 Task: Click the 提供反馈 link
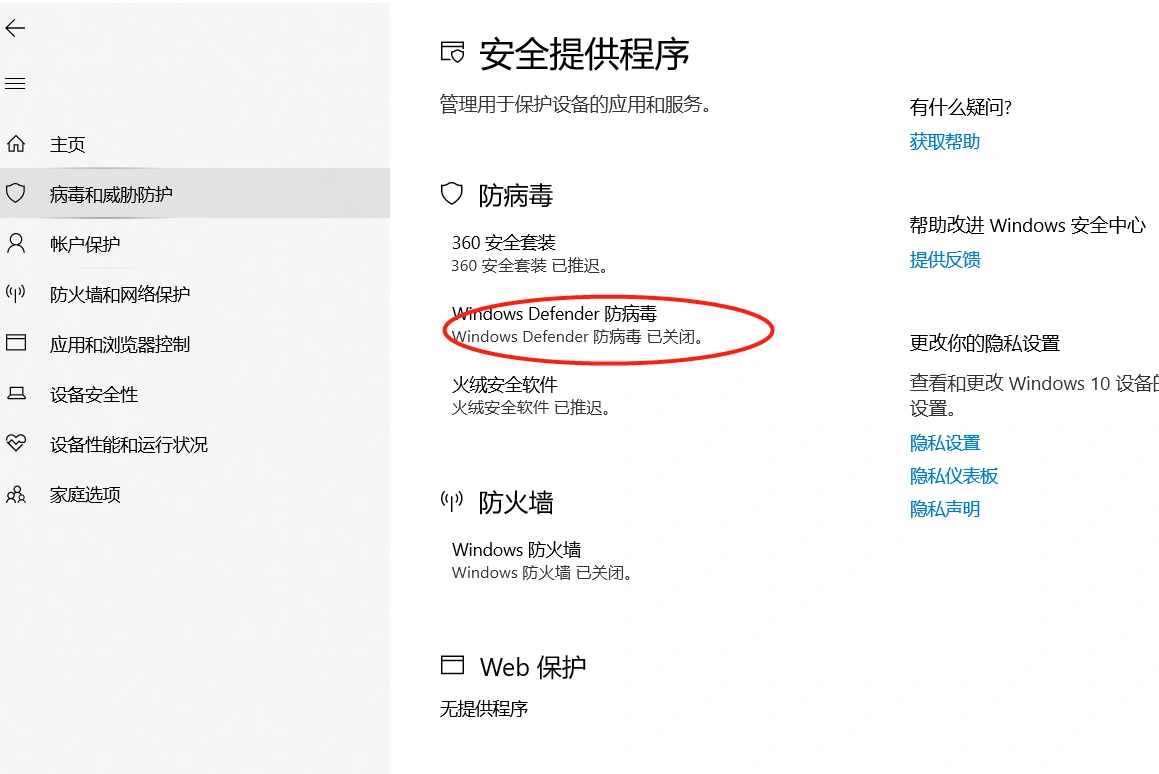(944, 259)
